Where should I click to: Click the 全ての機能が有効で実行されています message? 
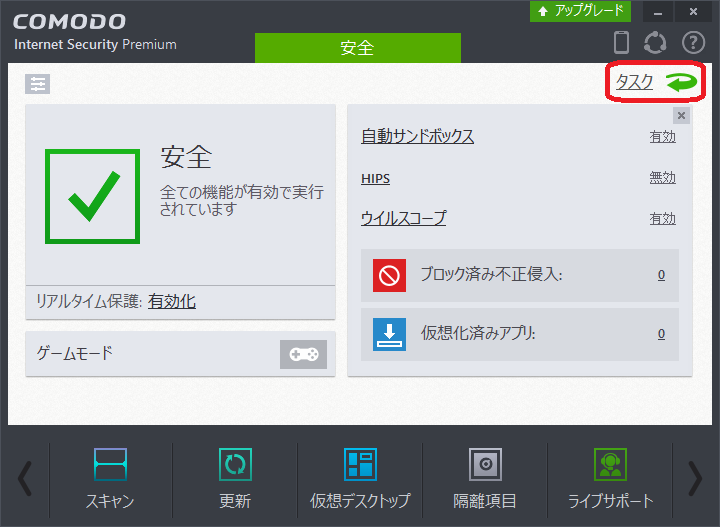point(242,201)
